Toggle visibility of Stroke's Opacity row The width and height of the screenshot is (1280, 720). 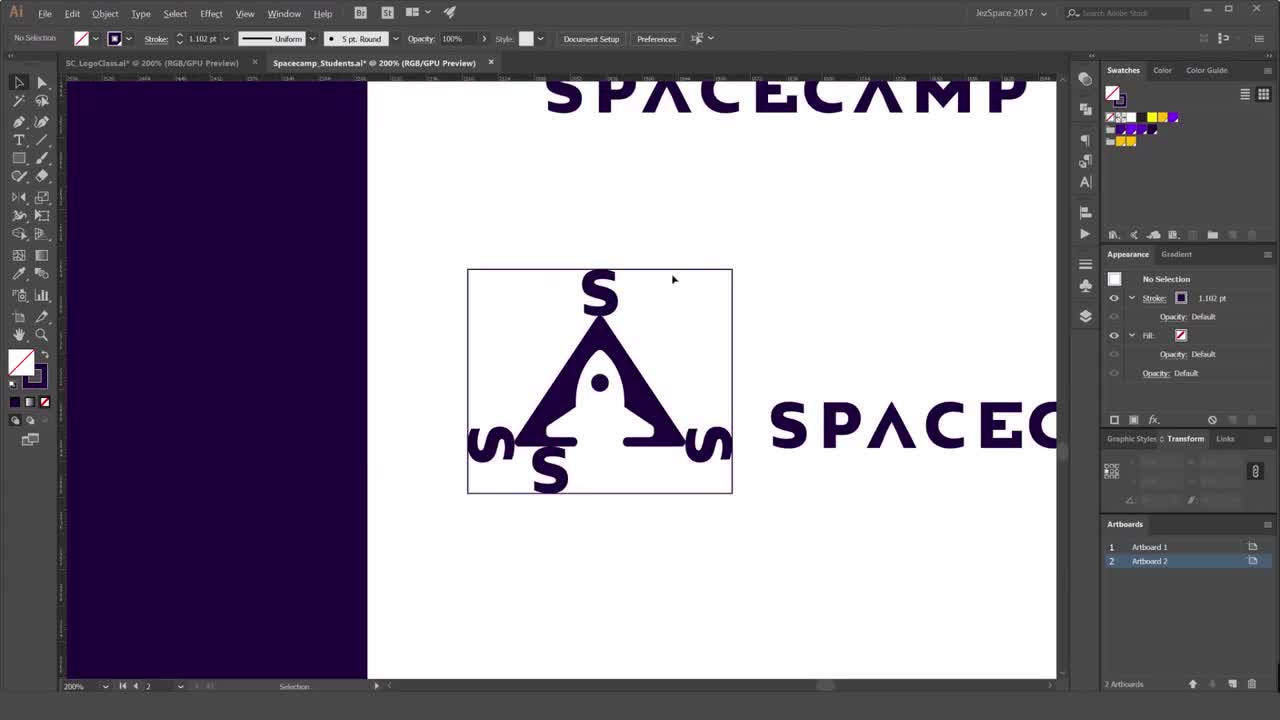1114,317
